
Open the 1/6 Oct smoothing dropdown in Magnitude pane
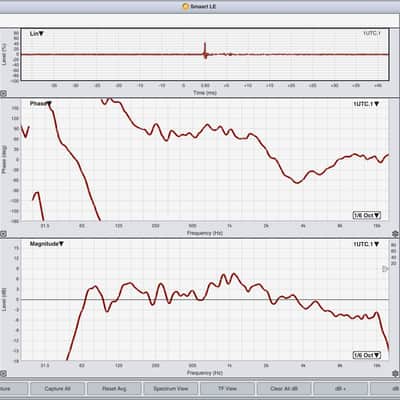click(367, 355)
